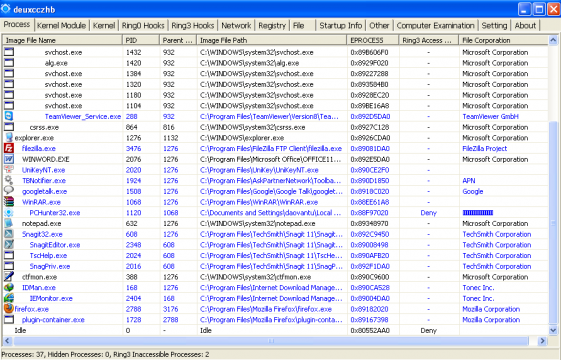The width and height of the screenshot is (561, 360).
Task: Select the googletalk.exe process name
Action: click(x=44, y=191)
